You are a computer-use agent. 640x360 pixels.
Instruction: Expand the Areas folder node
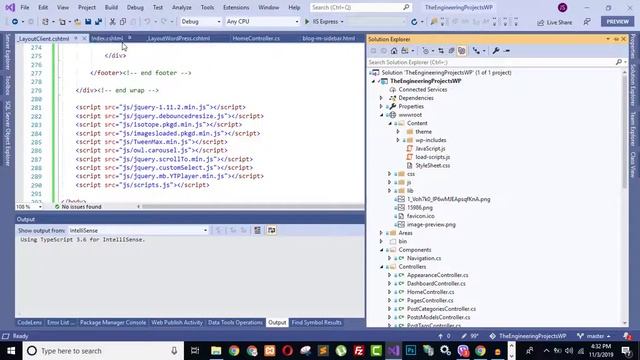coord(382,233)
